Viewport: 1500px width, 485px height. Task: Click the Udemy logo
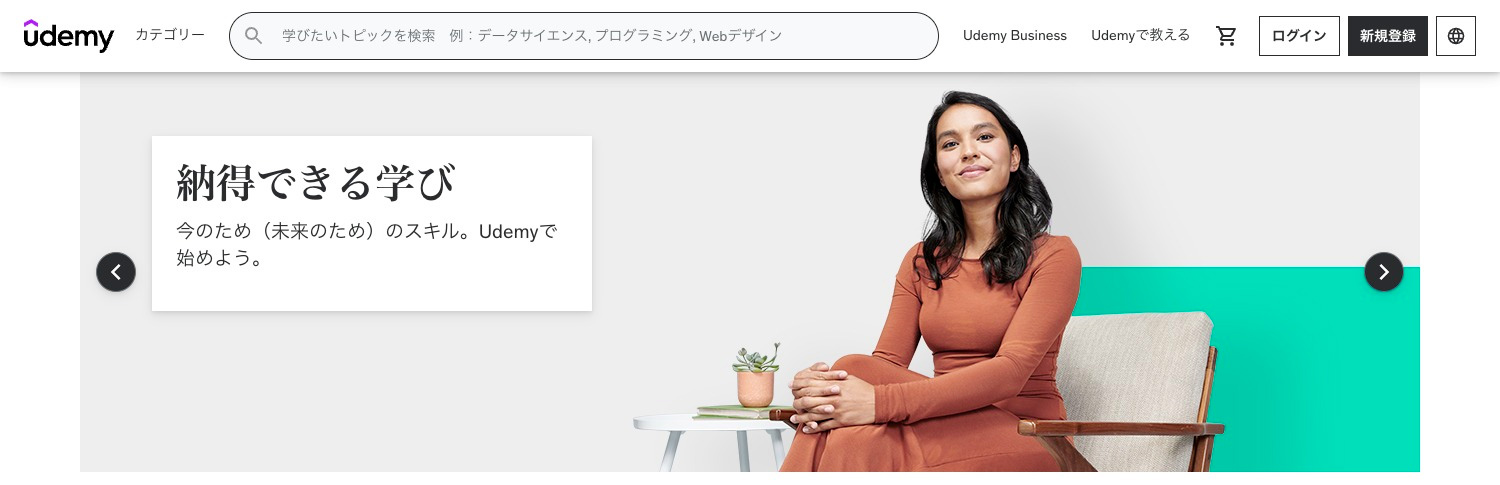(69, 36)
